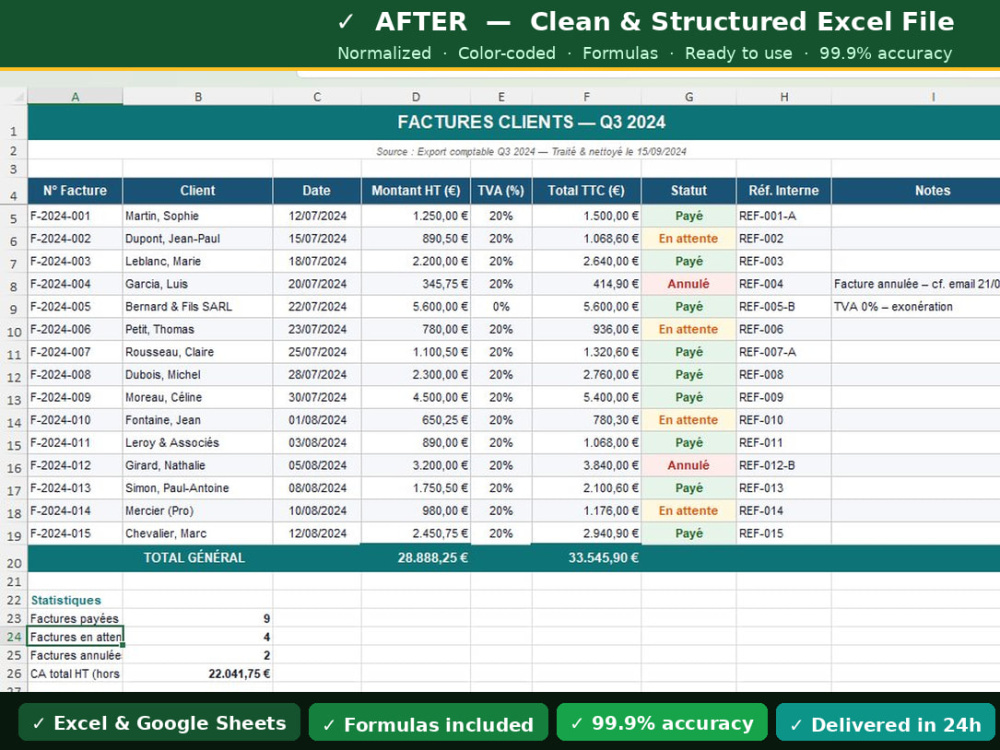Viewport: 1000px width, 750px height.
Task: Click the Montant HT (€) header cell
Action: (x=416, y=191)
